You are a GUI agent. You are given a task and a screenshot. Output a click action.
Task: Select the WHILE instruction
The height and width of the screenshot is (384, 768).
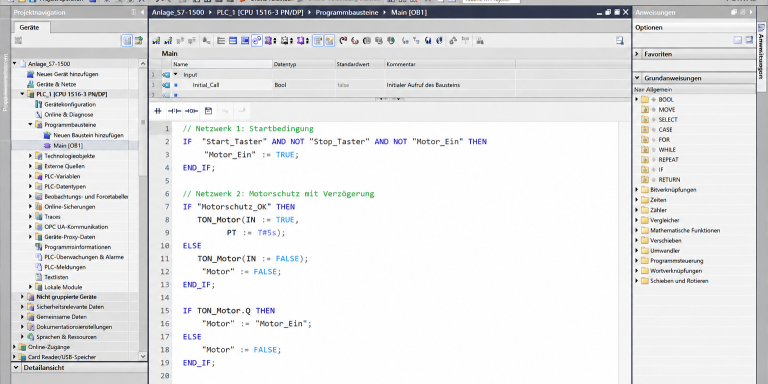[x=667, y=149]
